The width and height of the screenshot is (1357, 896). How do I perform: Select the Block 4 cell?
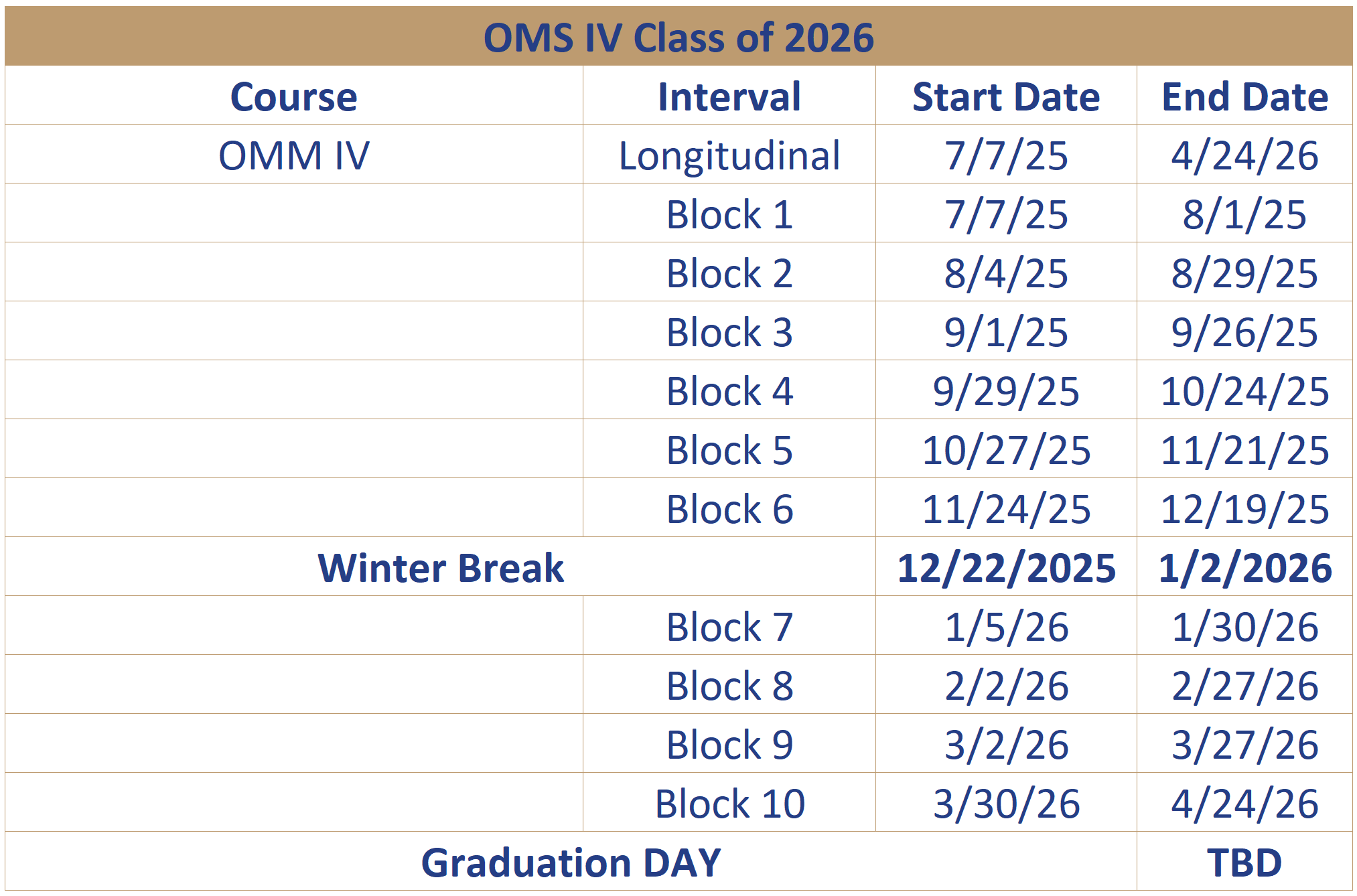pos(729,391)
